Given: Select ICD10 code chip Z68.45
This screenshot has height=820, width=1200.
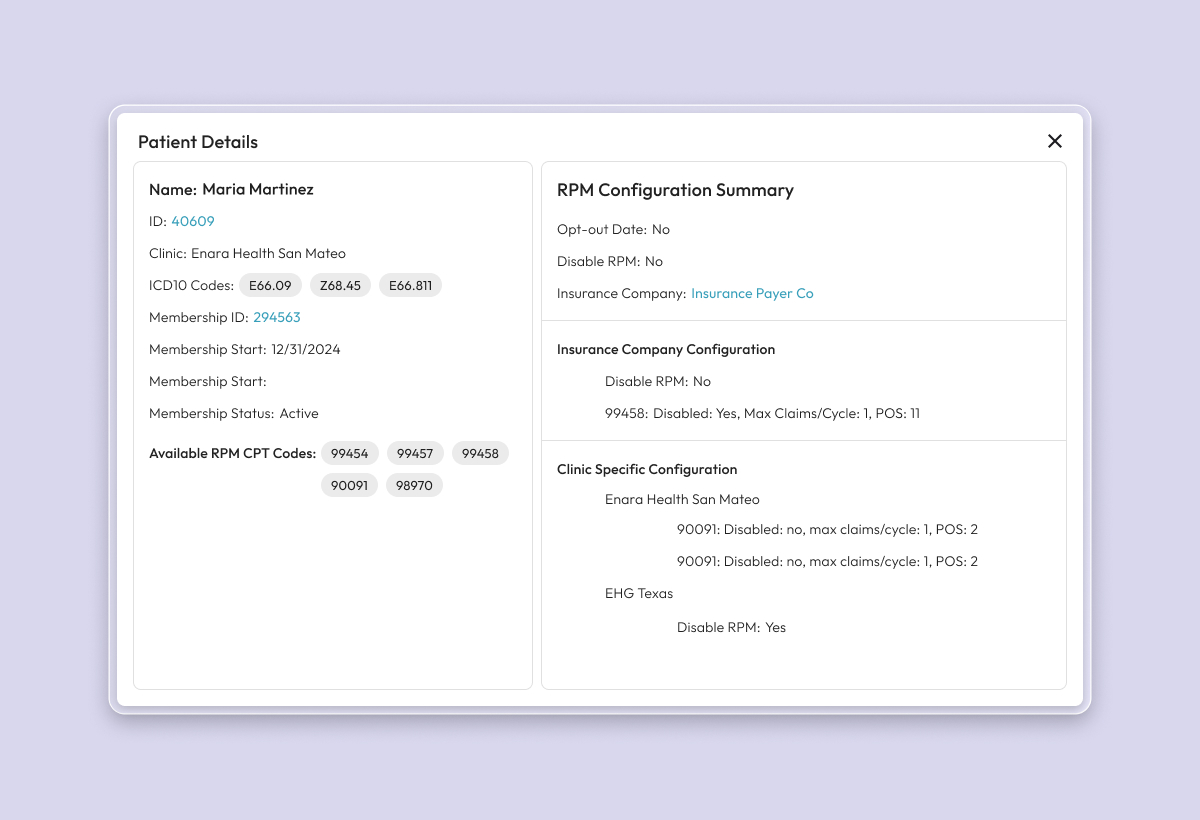Looking at the screenshot, I should point(340,285).
